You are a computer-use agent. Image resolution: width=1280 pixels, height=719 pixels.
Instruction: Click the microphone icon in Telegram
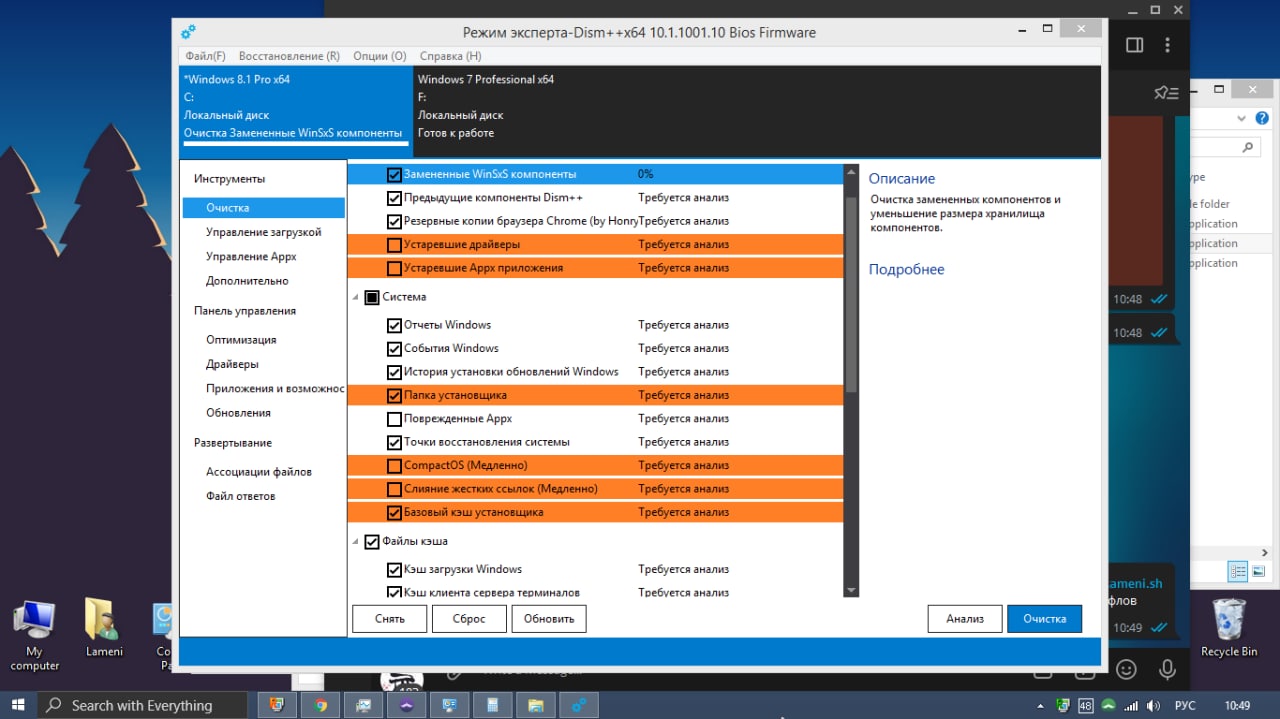click(x=1166, y=669)
